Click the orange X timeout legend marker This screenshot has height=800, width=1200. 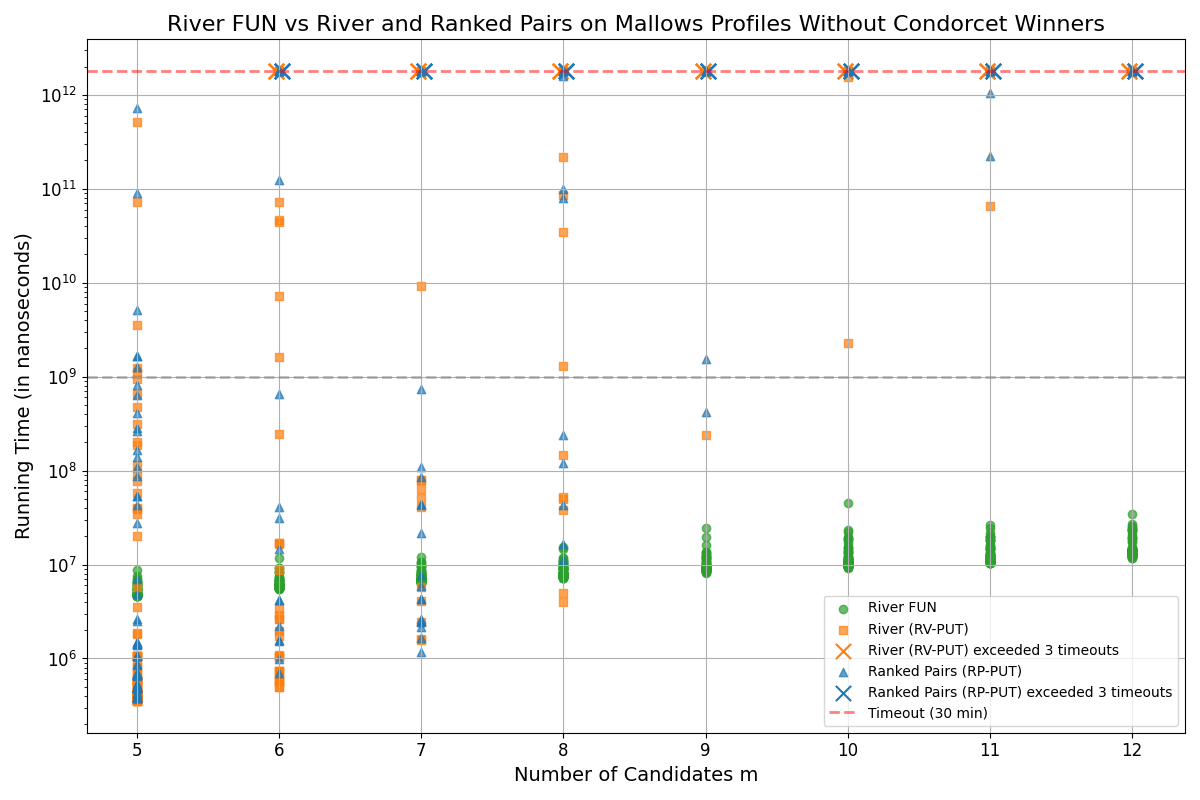click(843, 650)
